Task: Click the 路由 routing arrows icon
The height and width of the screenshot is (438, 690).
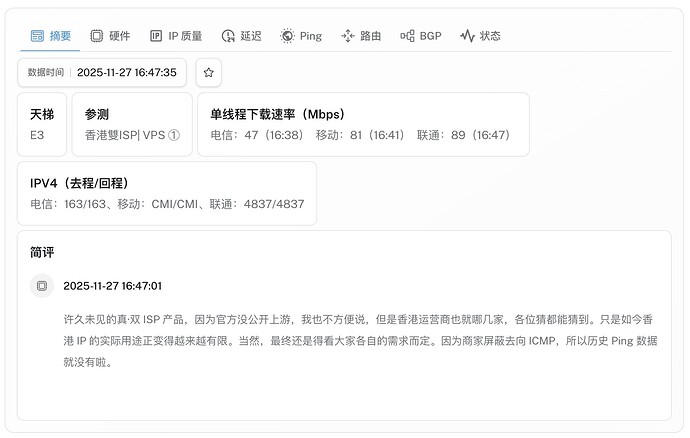Action: (x=348, y=36)
